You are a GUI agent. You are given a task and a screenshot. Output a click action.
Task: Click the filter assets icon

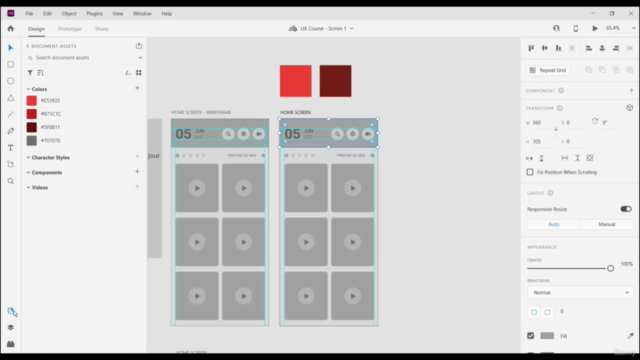tap(30, 73)
